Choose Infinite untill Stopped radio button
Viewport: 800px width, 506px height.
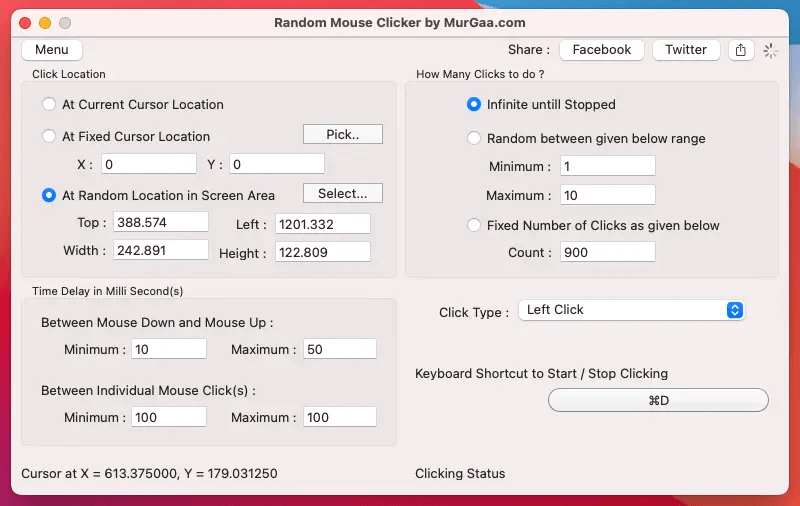pyautogui.click(x=474, y=105)
